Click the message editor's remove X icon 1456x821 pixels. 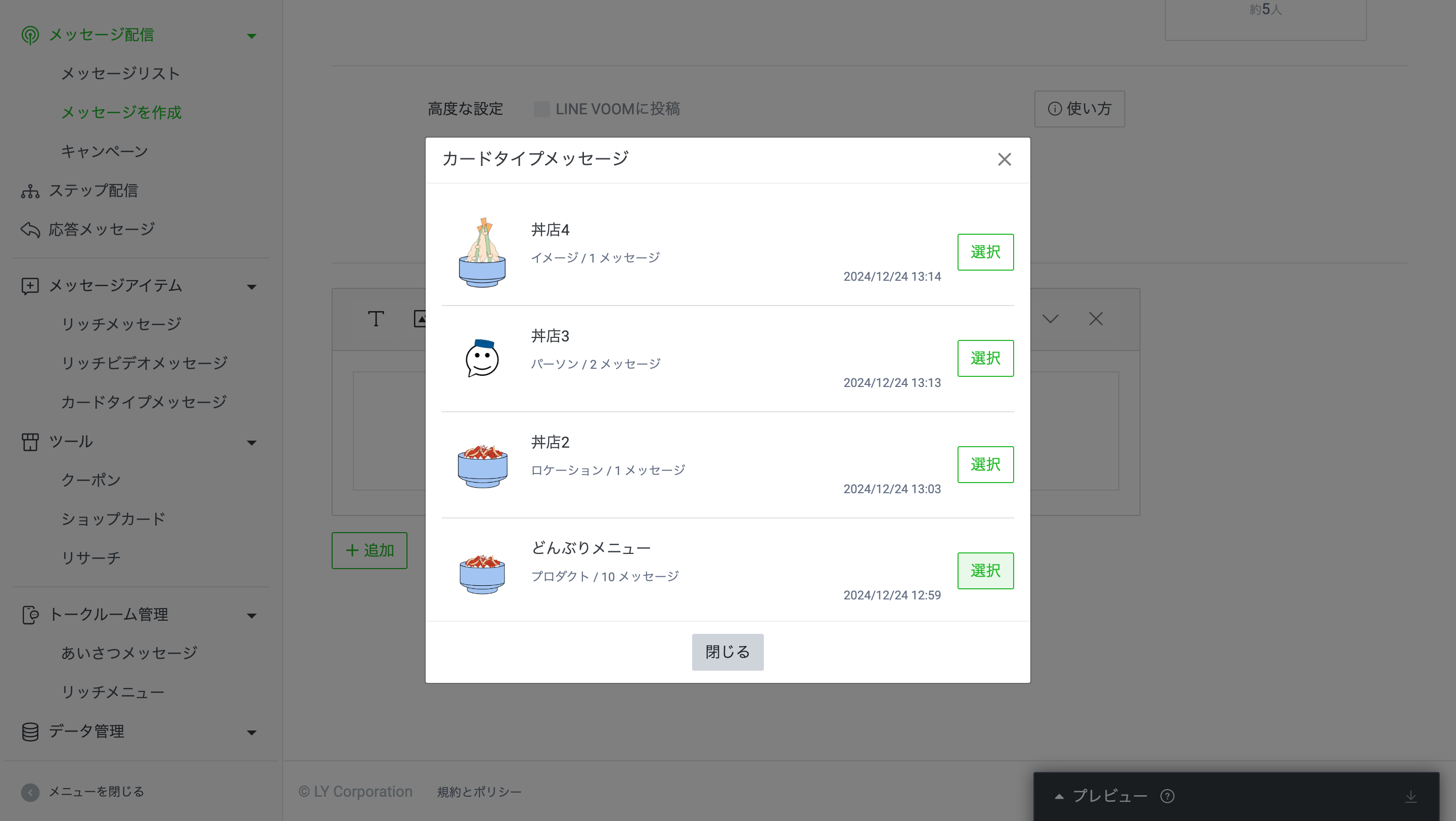1096,319
